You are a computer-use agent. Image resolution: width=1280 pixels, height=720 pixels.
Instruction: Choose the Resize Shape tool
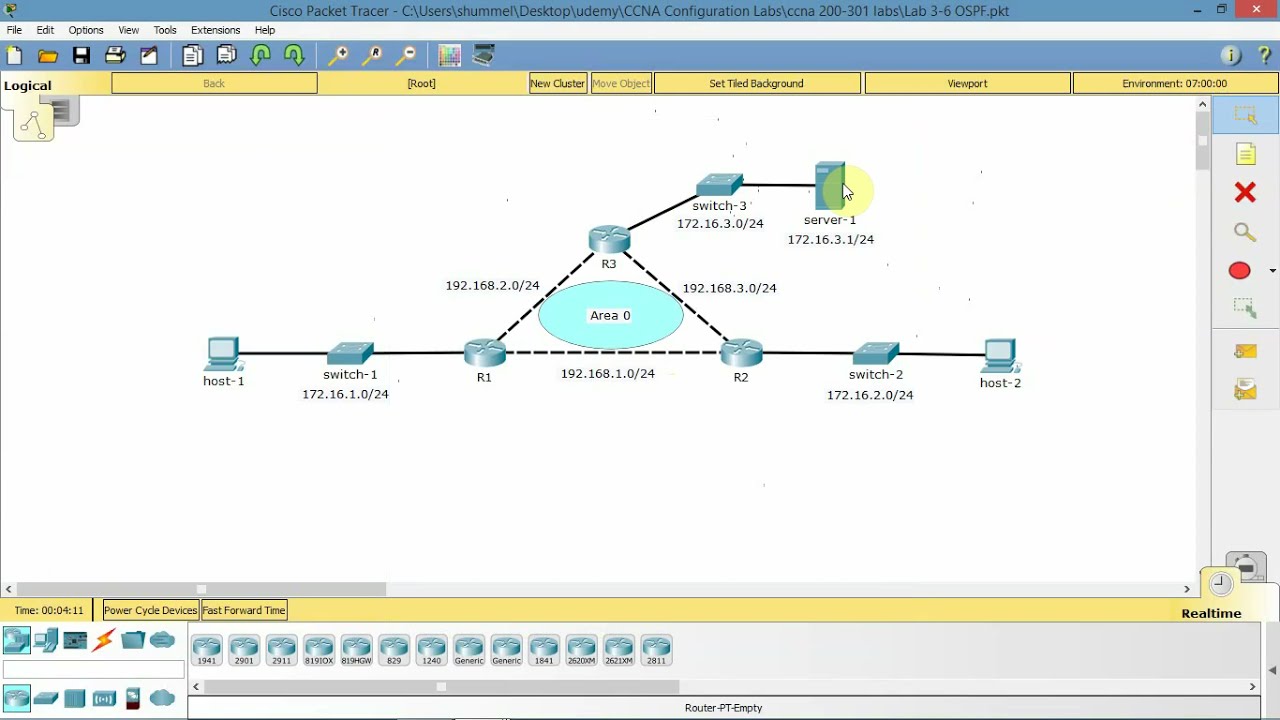point(1245,308)
